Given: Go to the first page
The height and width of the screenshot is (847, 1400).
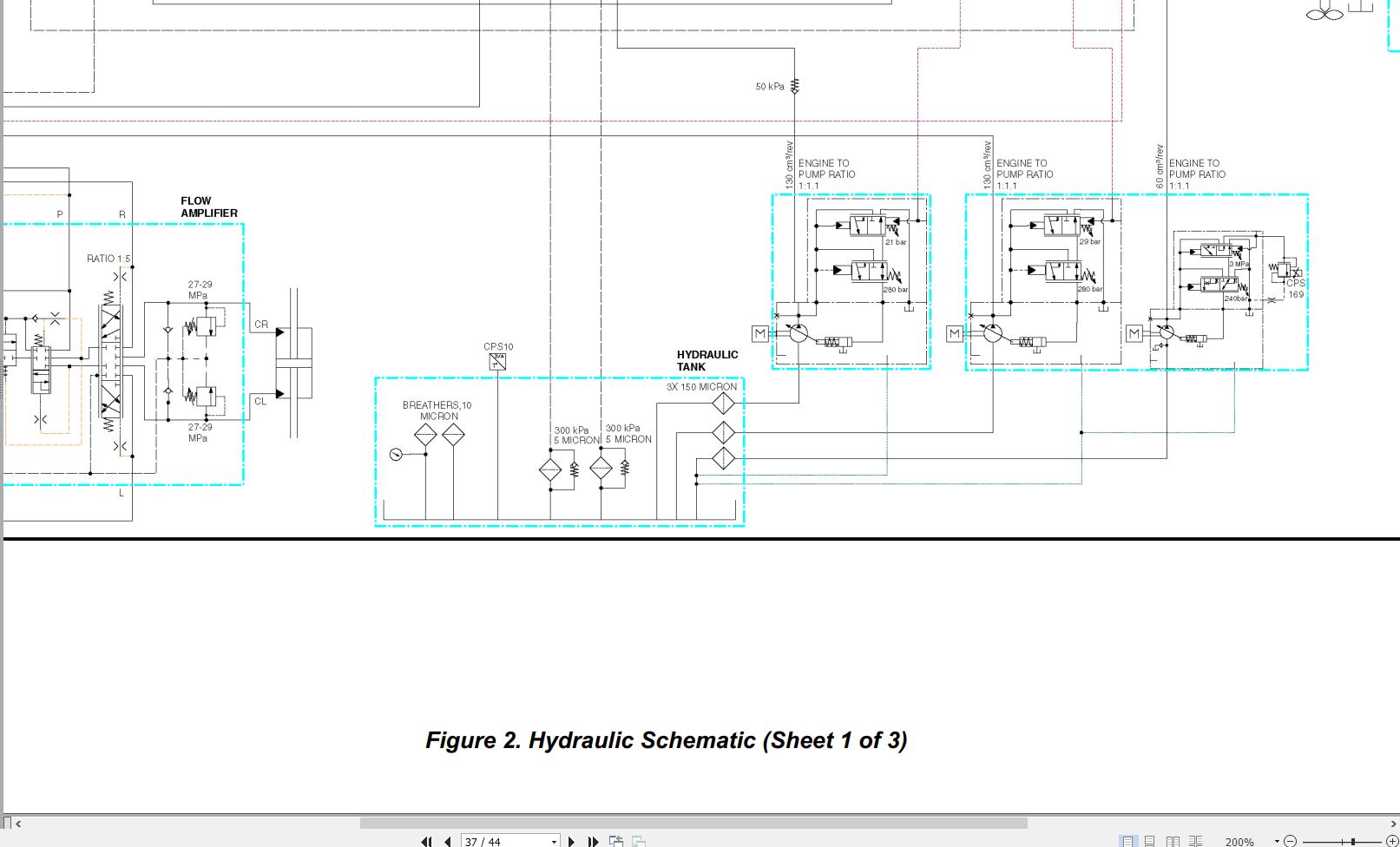Looking at the screenshot, I should point(426,841).
